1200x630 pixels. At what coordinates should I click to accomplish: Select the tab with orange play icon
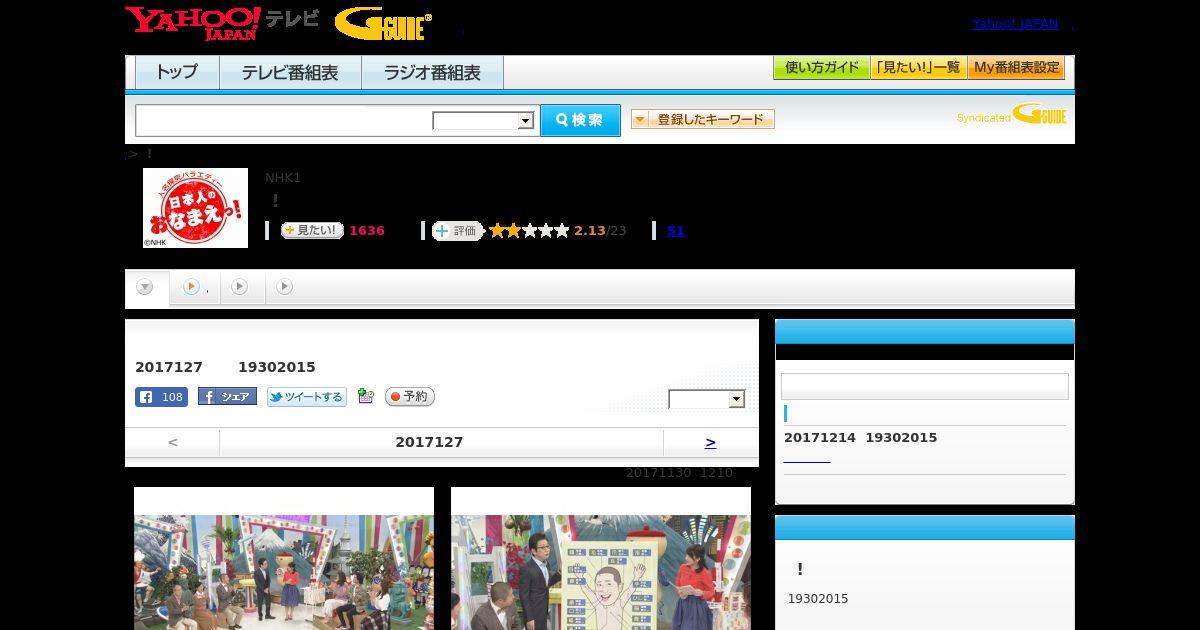click(195, 288)
